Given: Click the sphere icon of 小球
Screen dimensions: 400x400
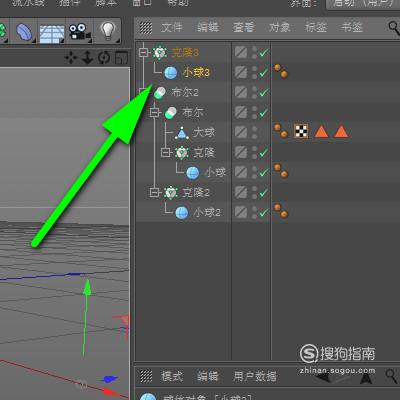Looking at the screenshot, I should tap(193, 173).
